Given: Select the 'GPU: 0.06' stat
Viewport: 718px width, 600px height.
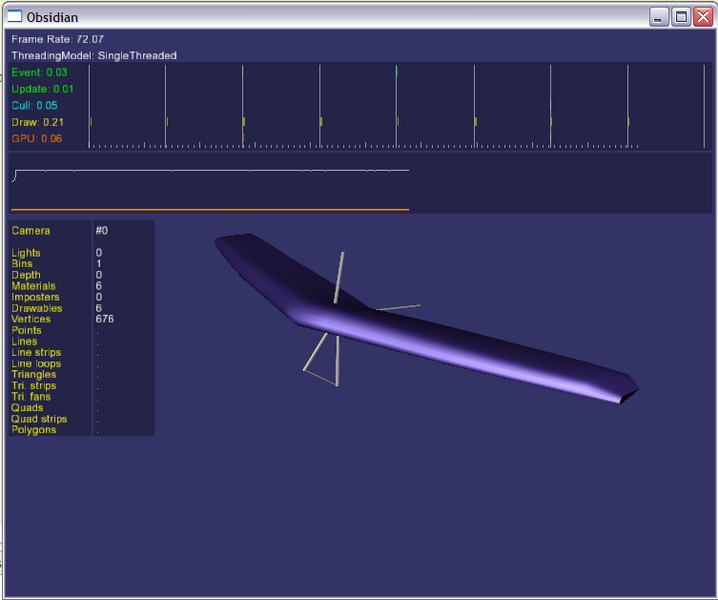Looking at the screenshot, I should click(37, 138).
